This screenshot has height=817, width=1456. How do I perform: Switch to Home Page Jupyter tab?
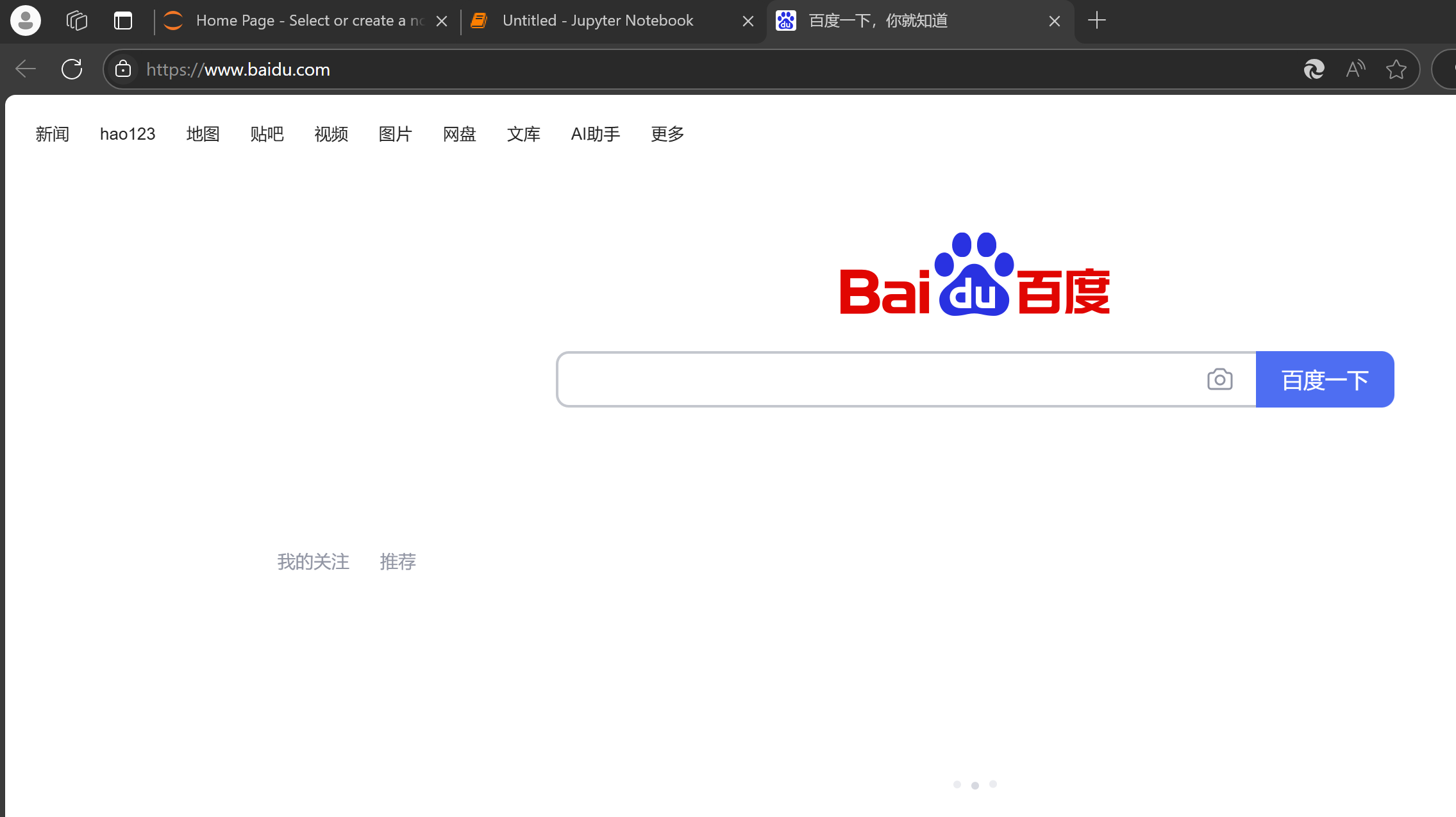pos(301,21)
